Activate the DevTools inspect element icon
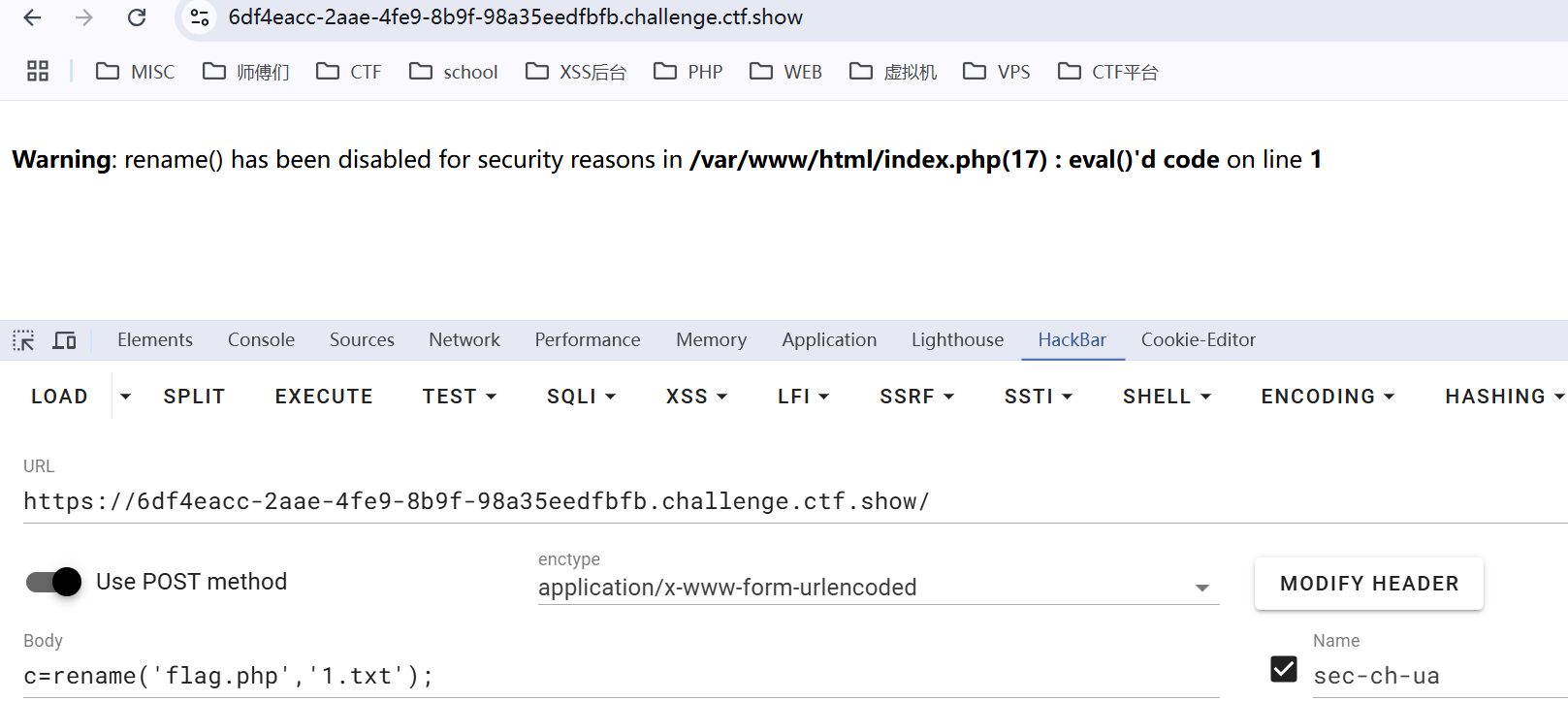1568x701 pixels. click(x=23, y=340)
